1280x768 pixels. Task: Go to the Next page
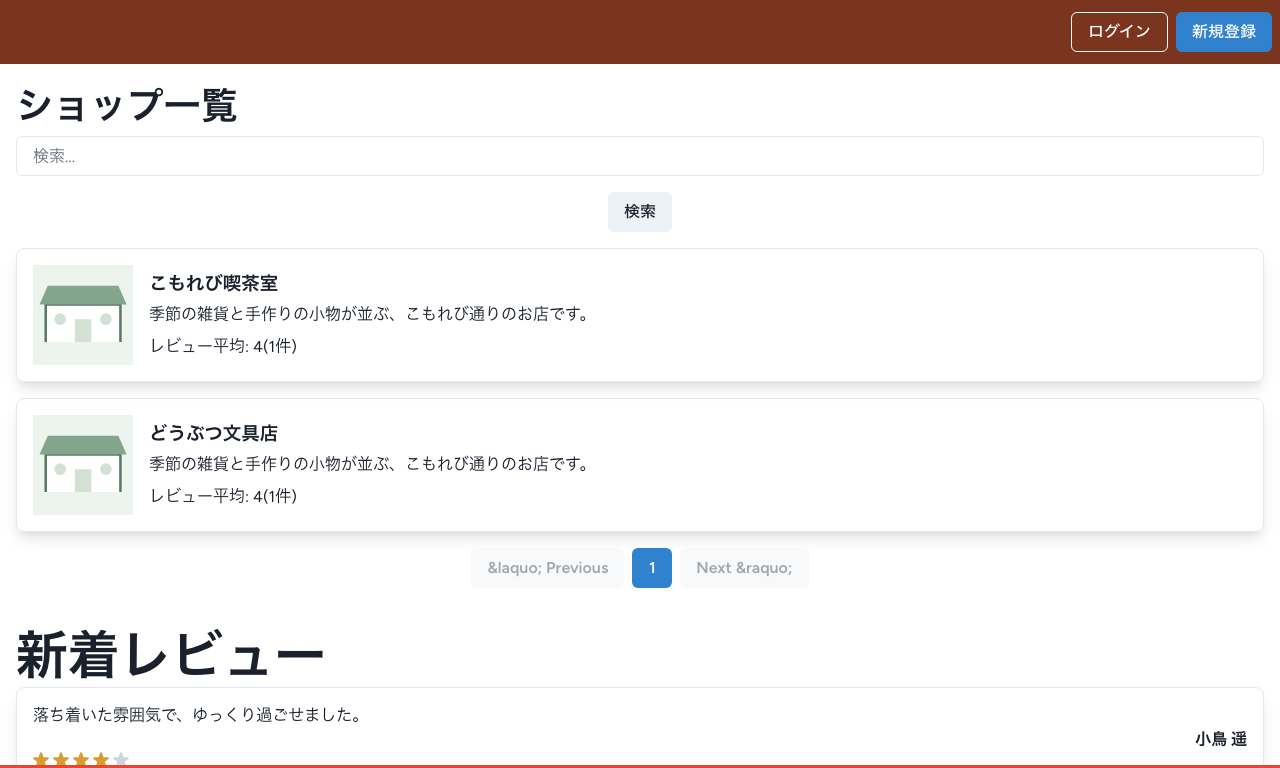tap(744, 568)
